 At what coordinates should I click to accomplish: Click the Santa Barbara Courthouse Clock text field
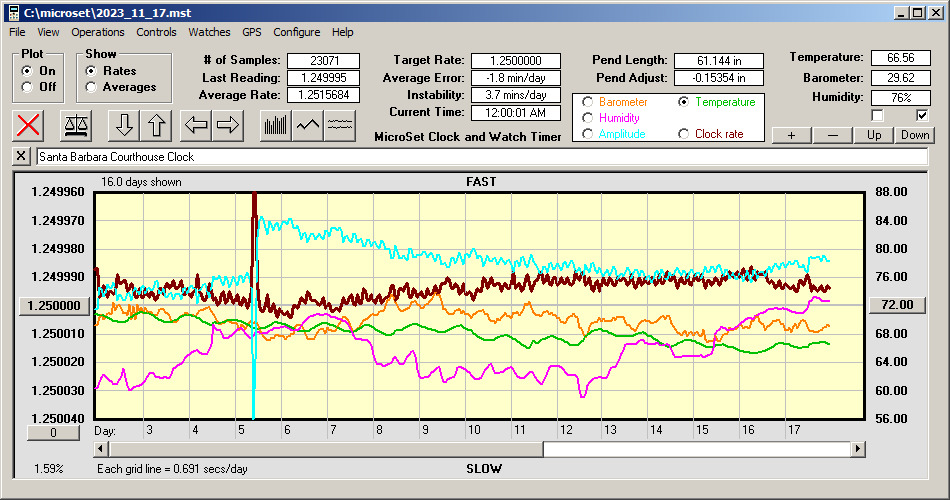(x=480, y=157)
